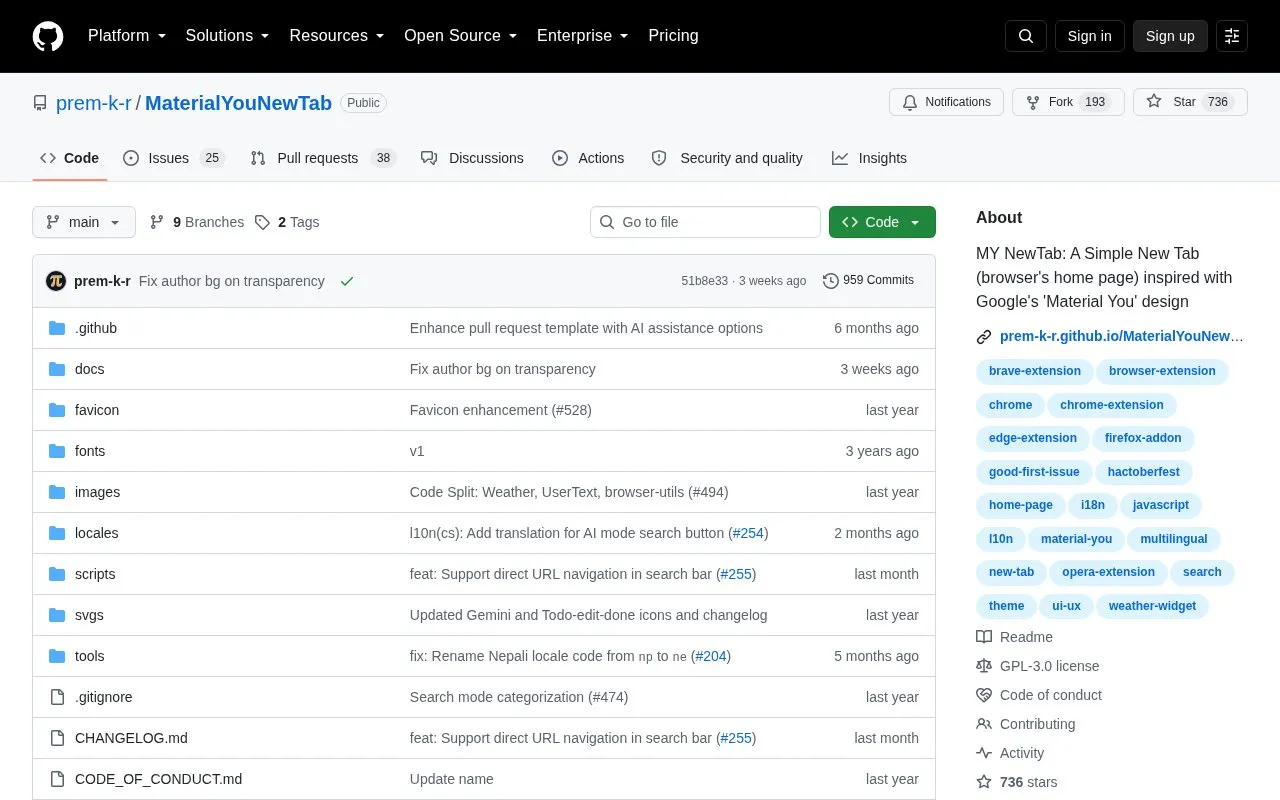Screen dimensions: 1280x800
Task: Click the website link chain icon
Action: click(984, 337)
